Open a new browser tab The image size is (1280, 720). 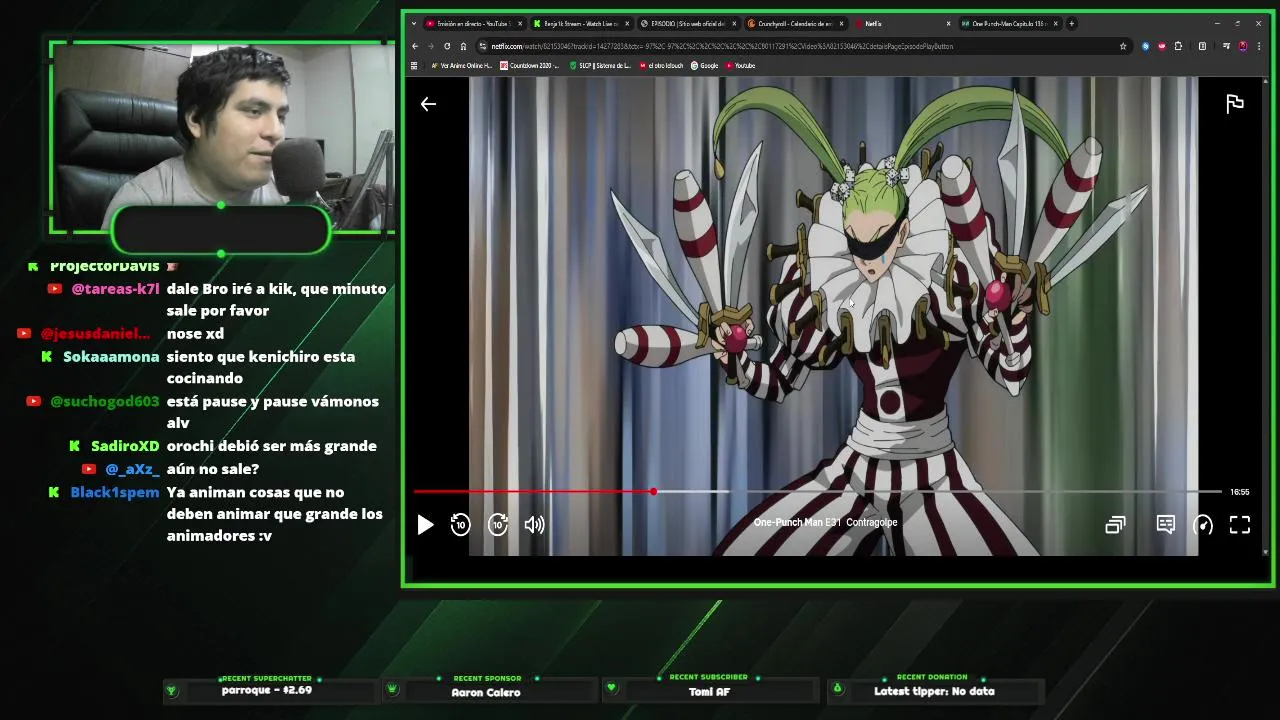pos(1071,24)
